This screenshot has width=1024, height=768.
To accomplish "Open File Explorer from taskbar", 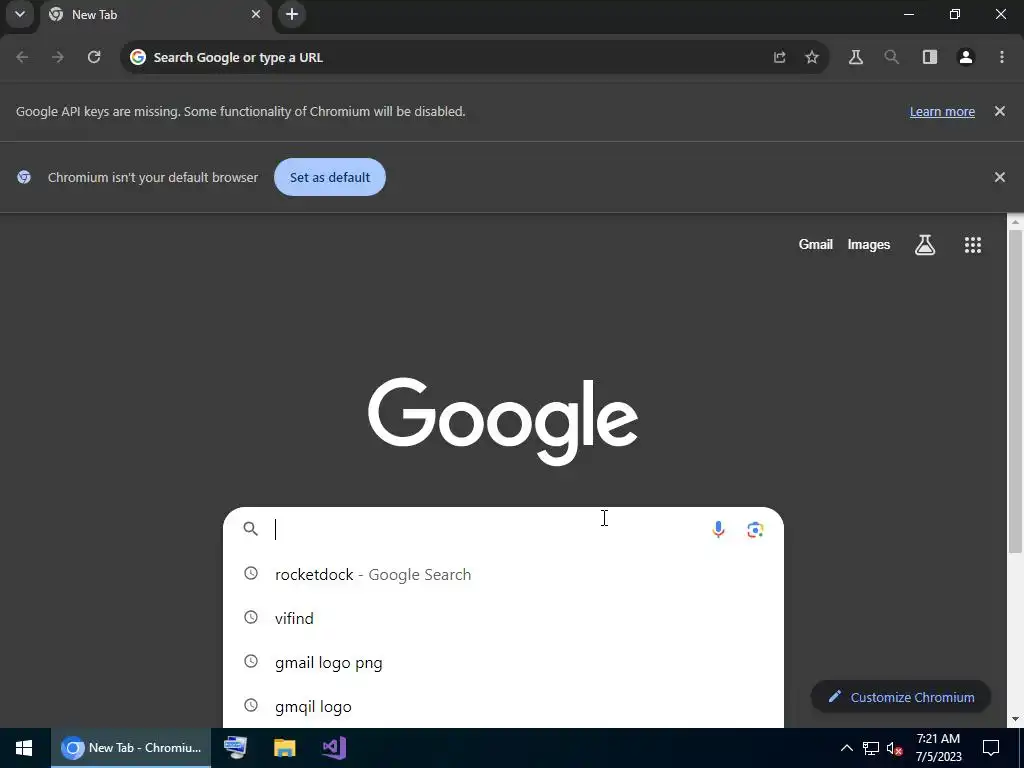I will coord(285,748).
